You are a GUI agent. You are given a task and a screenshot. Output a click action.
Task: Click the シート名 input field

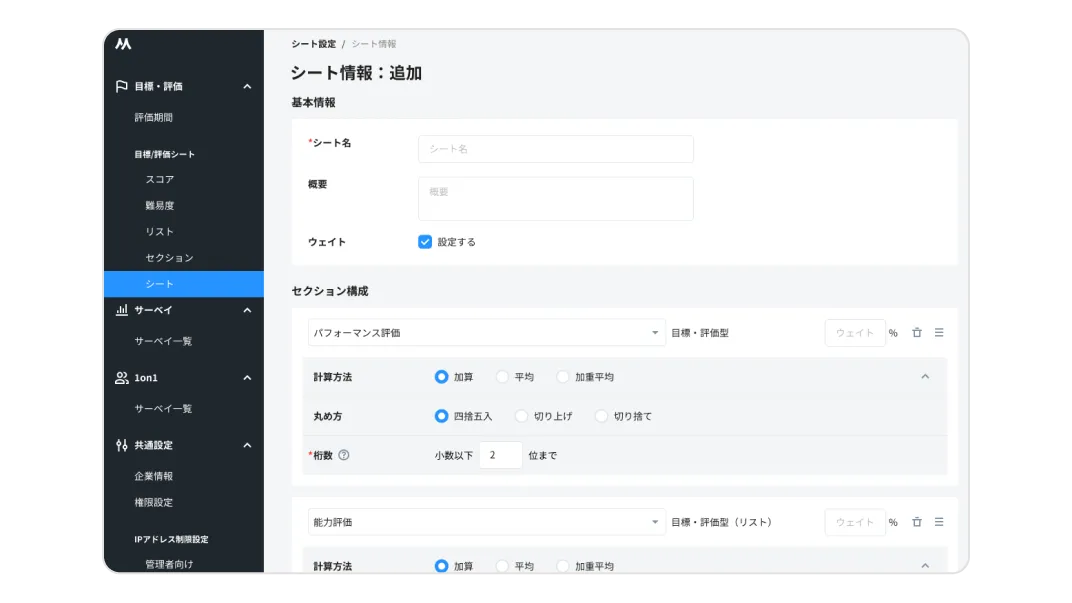(x=555, y=149)
